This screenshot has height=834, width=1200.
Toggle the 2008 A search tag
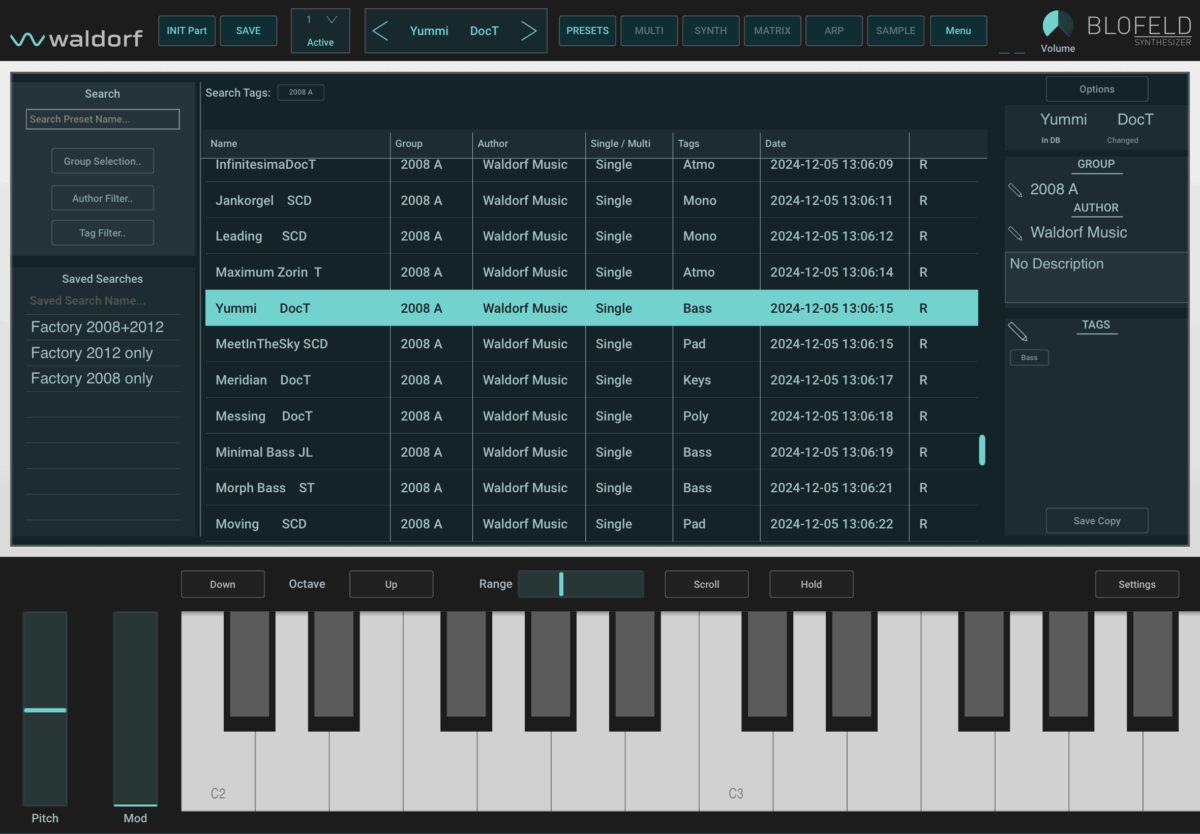(301, 91)
